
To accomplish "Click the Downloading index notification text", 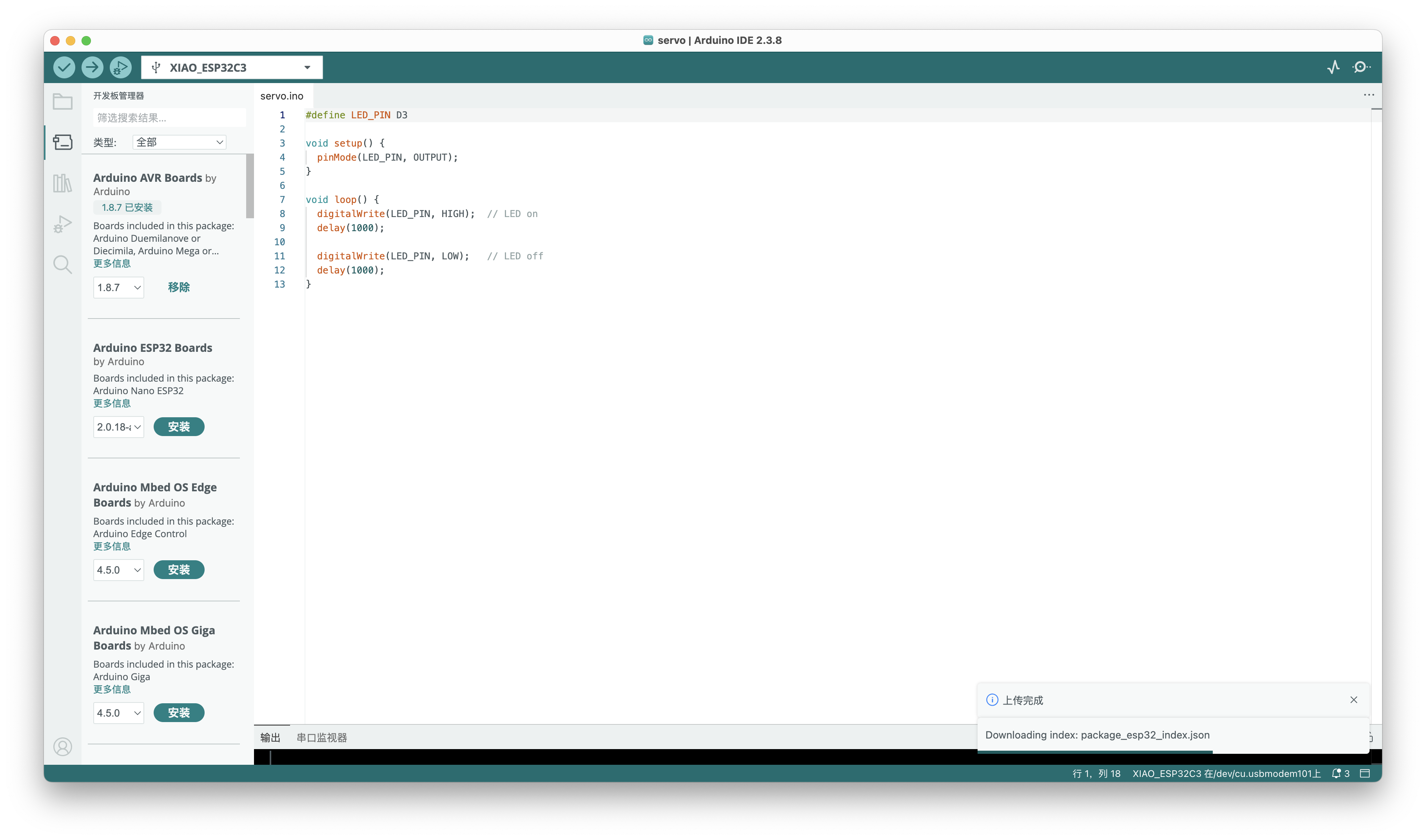I will [x=1097, y=735].
